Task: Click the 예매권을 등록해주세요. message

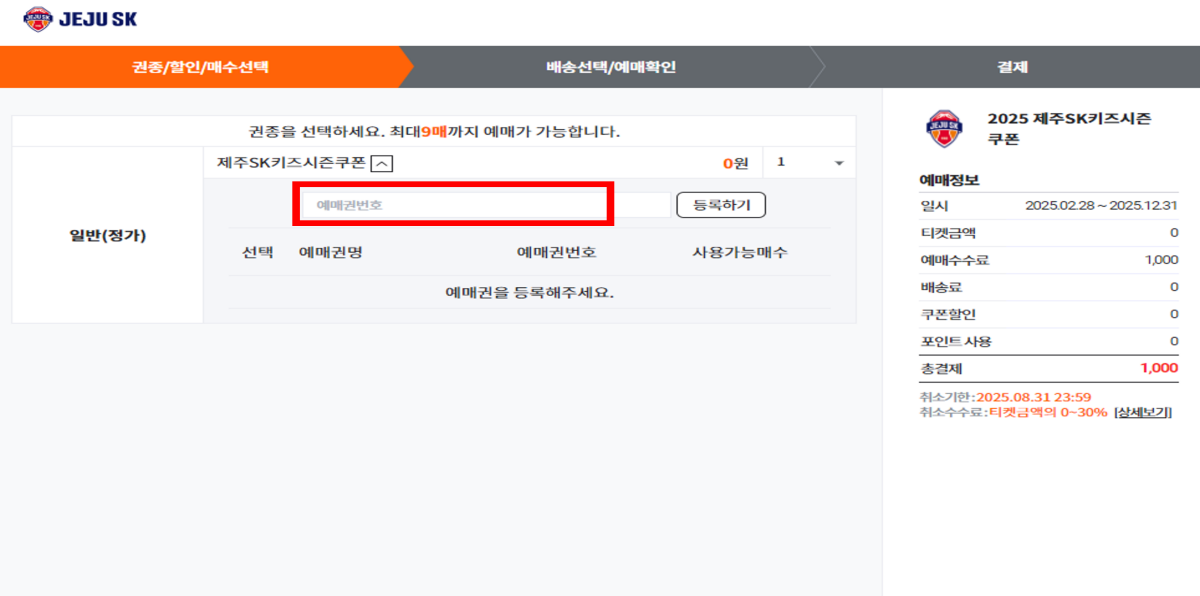Action: pyautogui.click(x=529, y=293)
